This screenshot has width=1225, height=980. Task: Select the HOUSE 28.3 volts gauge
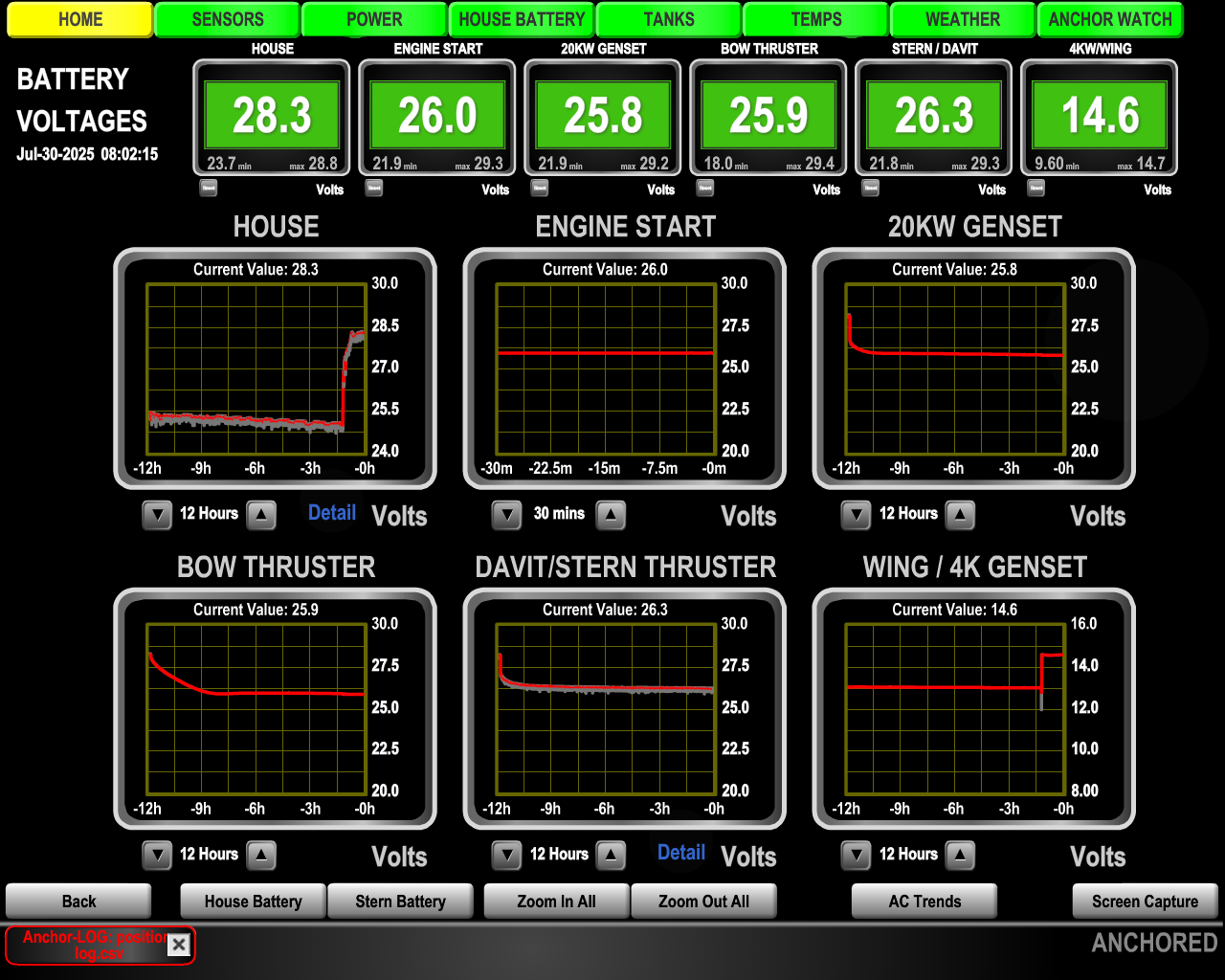click(273, 118)
